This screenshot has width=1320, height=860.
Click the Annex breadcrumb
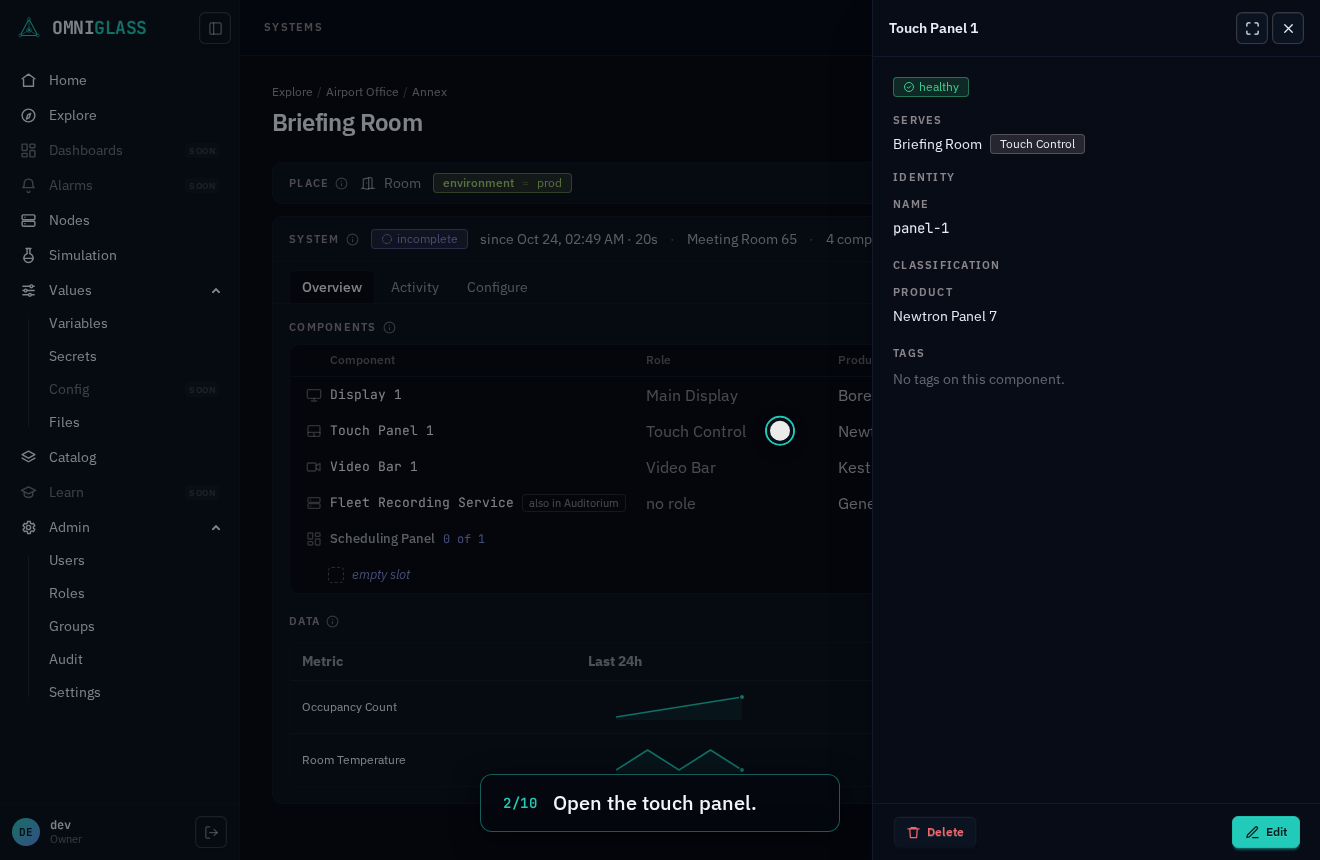[x=429, y=92]
